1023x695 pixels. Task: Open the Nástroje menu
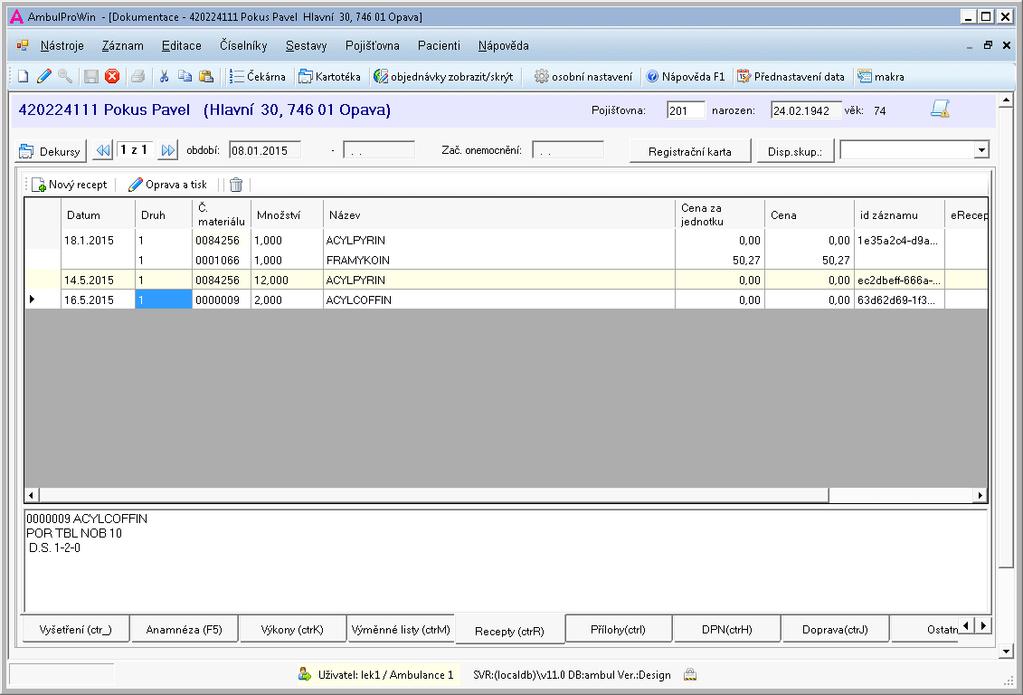(x=62, y=46)
